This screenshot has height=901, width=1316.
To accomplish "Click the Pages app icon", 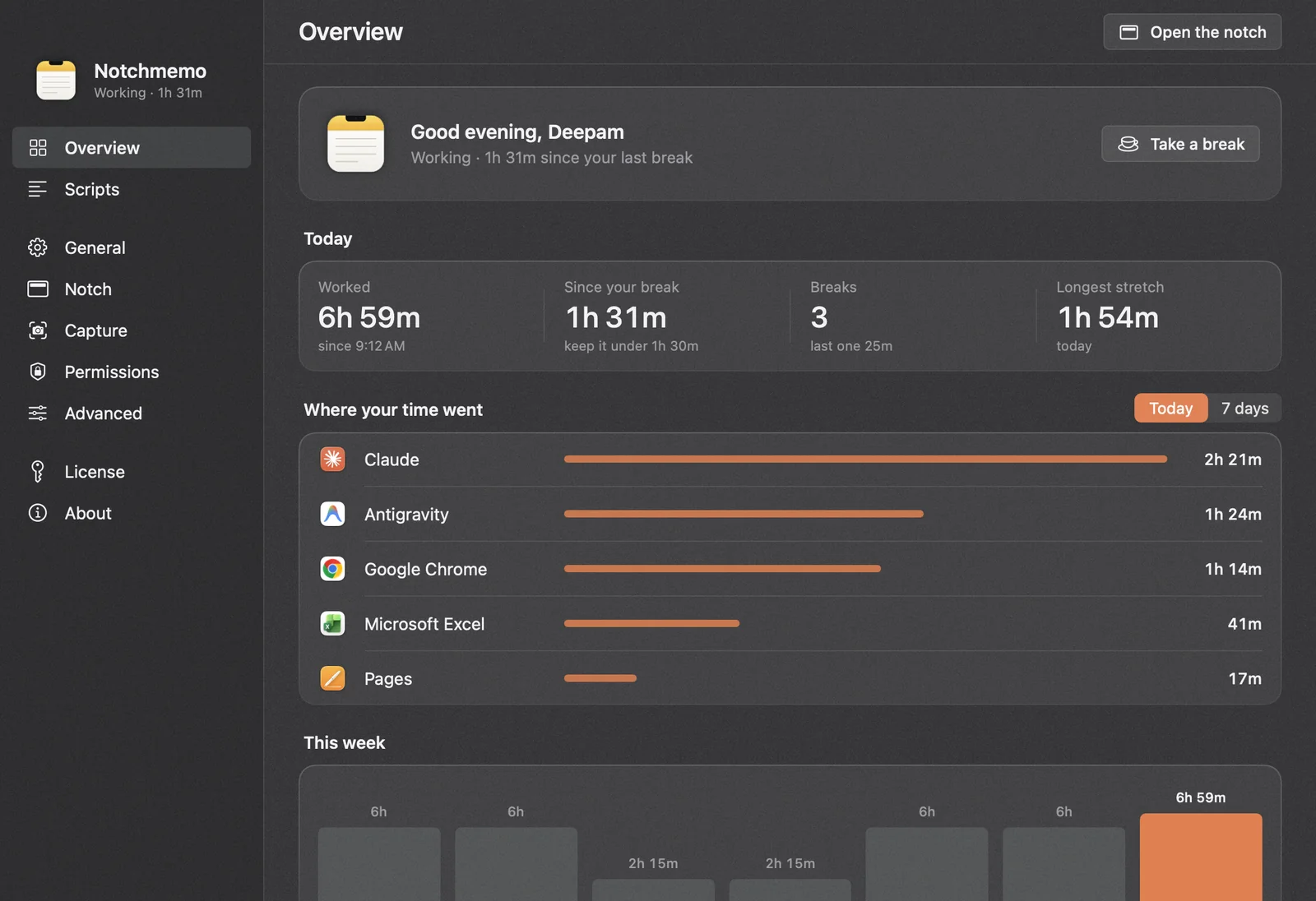I will (332, 678).
